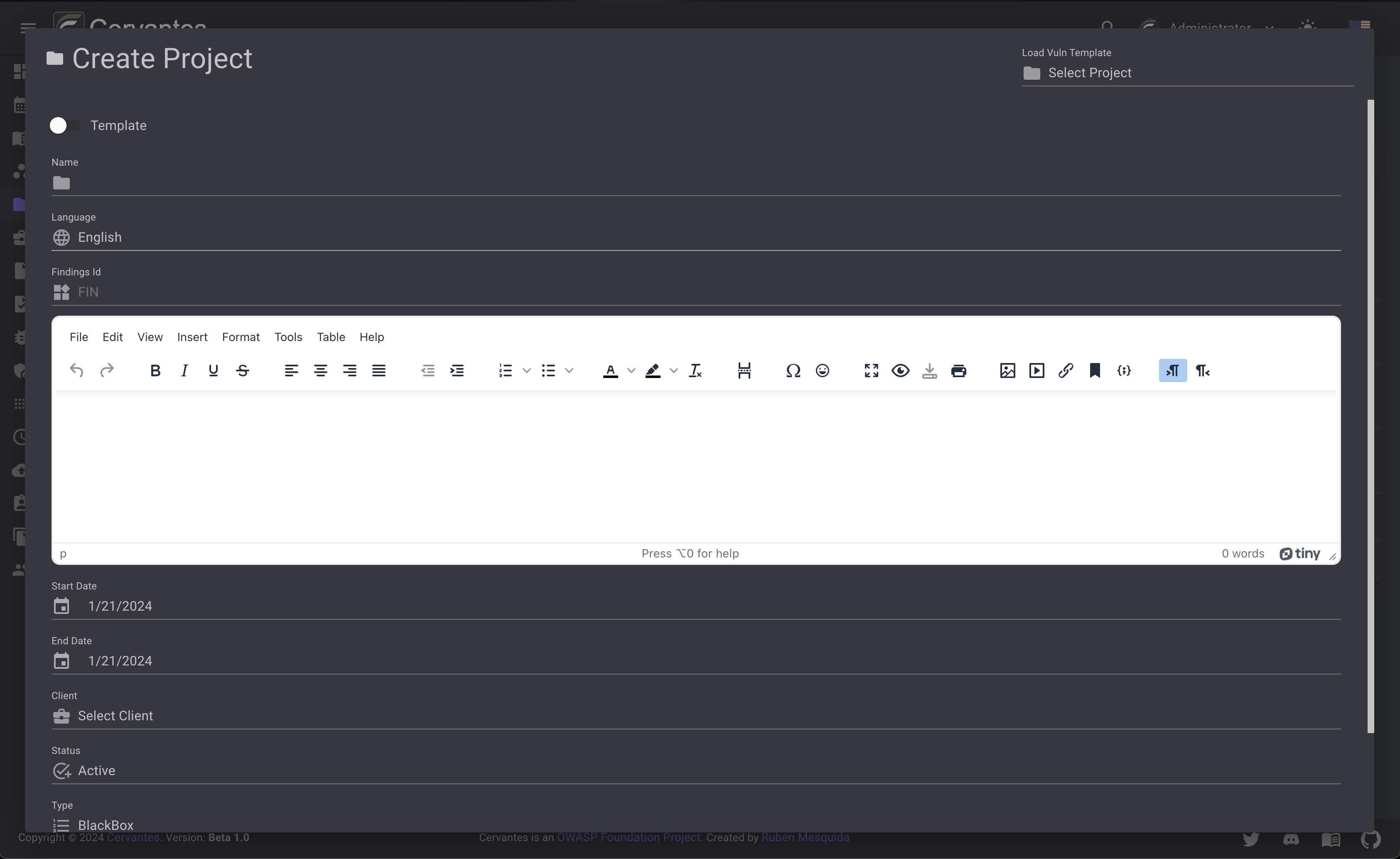The image size is (1400, 859).
Task: Open the File menu
Action: point(78,336)
